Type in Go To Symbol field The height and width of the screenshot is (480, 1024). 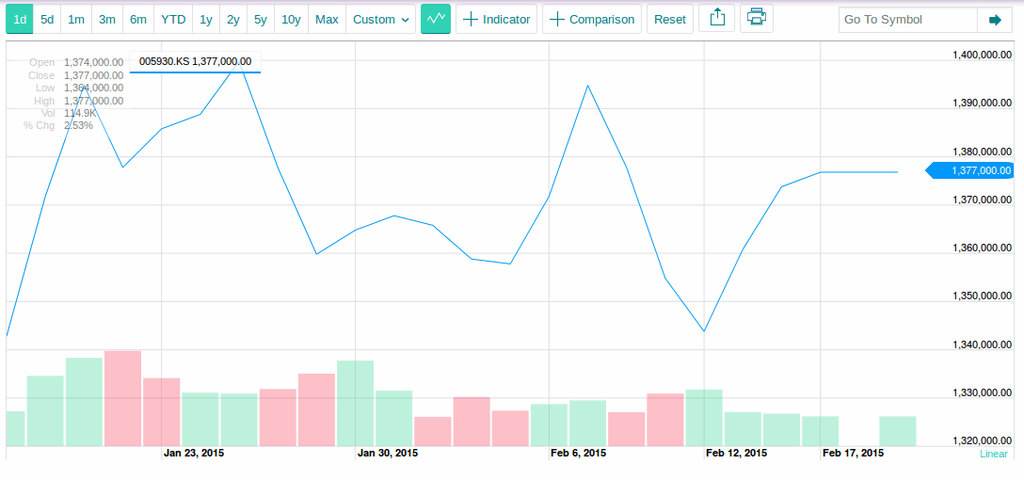tap(906, 19)
